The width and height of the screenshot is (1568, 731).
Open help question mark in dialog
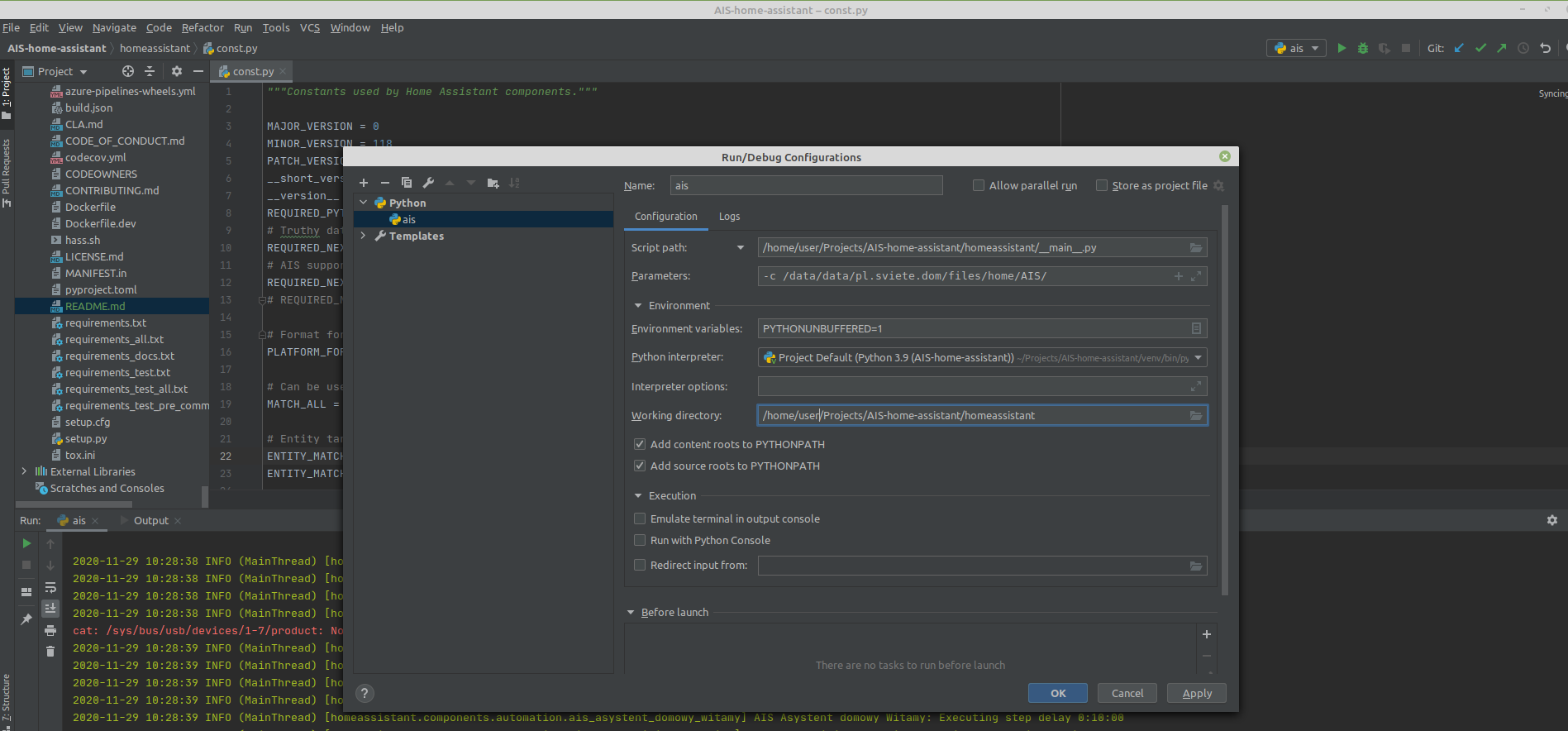click(x=365, y=694)
